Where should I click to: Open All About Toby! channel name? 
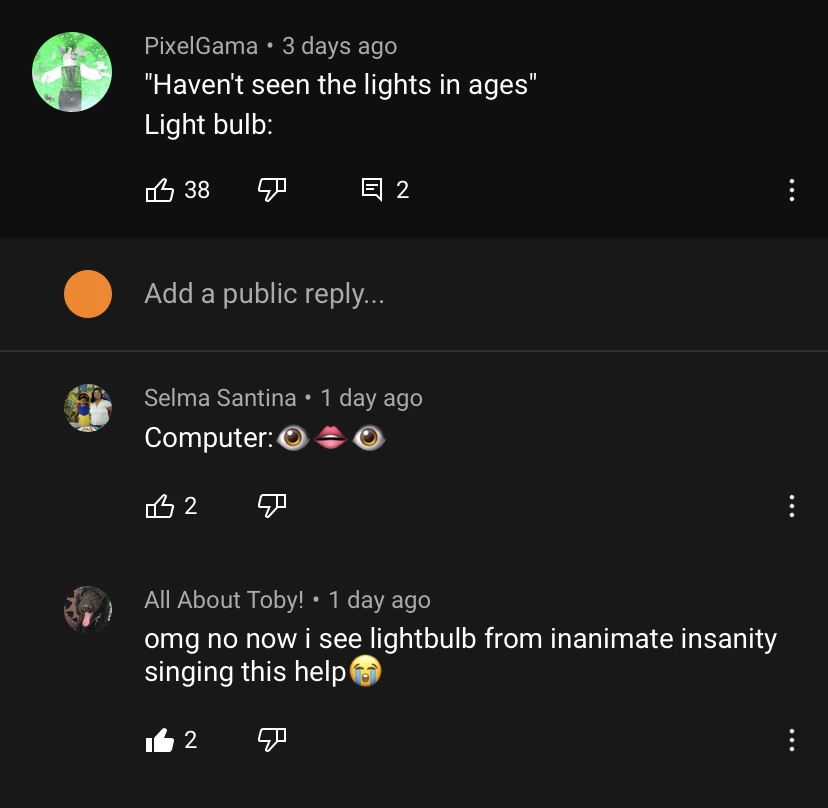(224, 600)
